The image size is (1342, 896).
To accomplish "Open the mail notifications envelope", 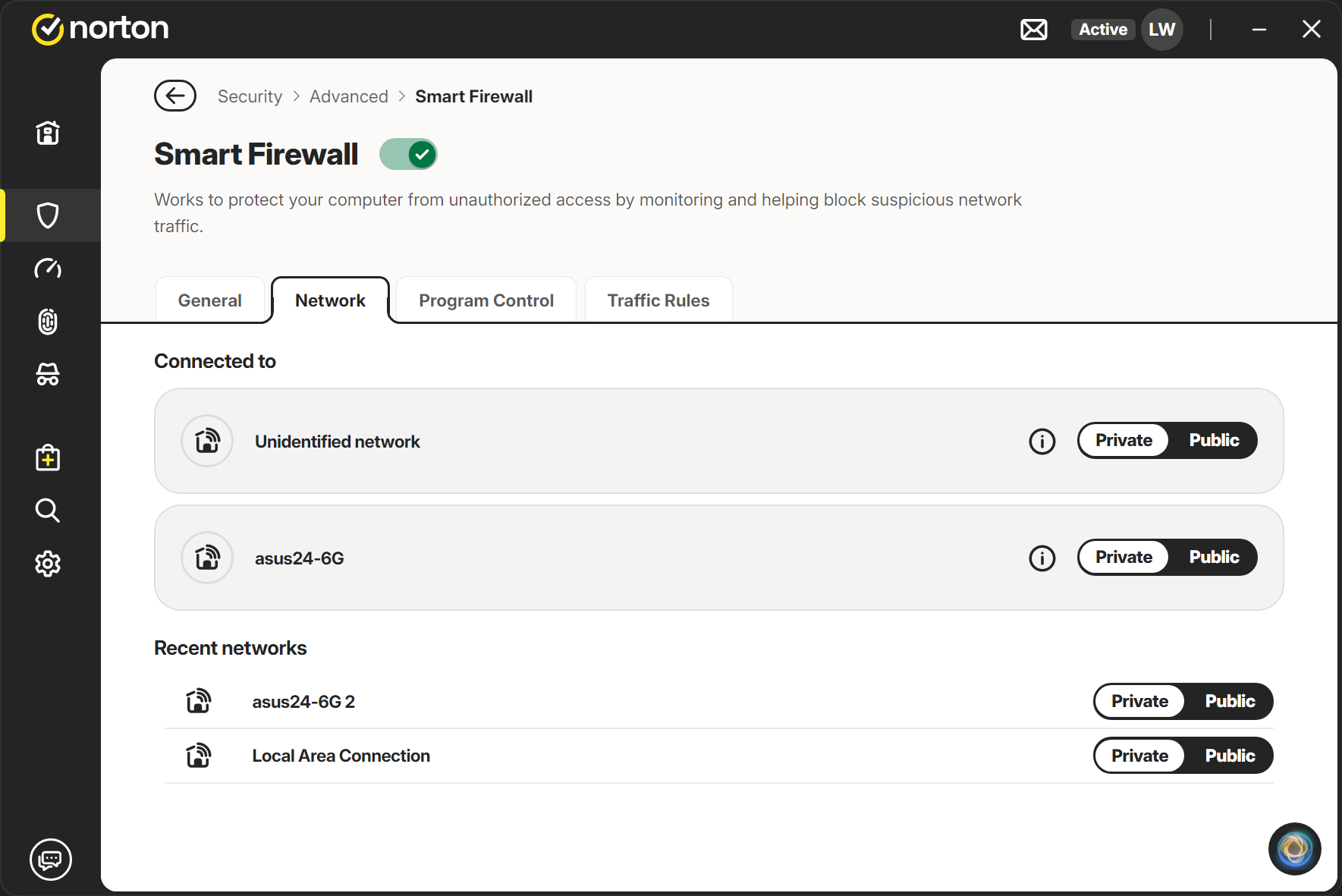I will [x=1034, y=30].
